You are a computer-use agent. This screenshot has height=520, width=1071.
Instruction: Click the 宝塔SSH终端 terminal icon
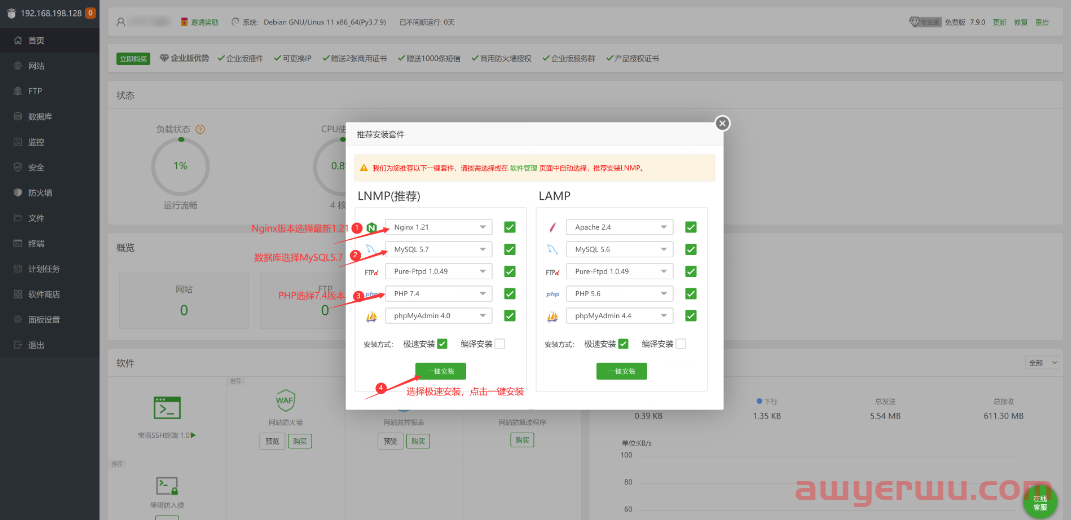167,407
